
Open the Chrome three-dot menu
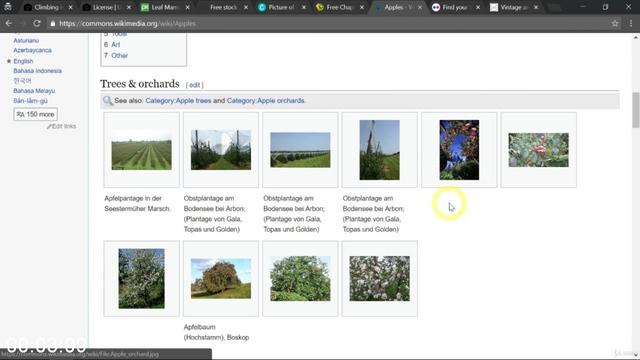[631, 23]
